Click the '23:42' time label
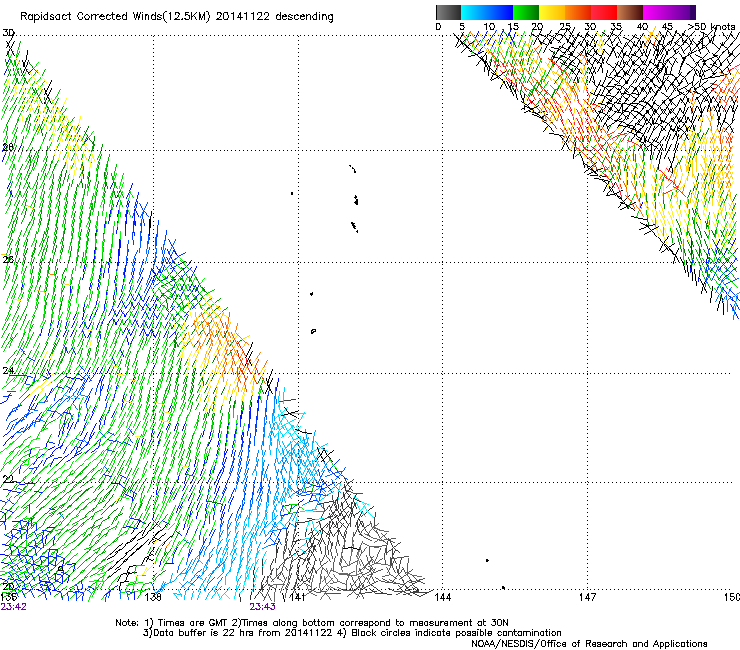Viewport: 740px width, 650px height. (13, 607)
